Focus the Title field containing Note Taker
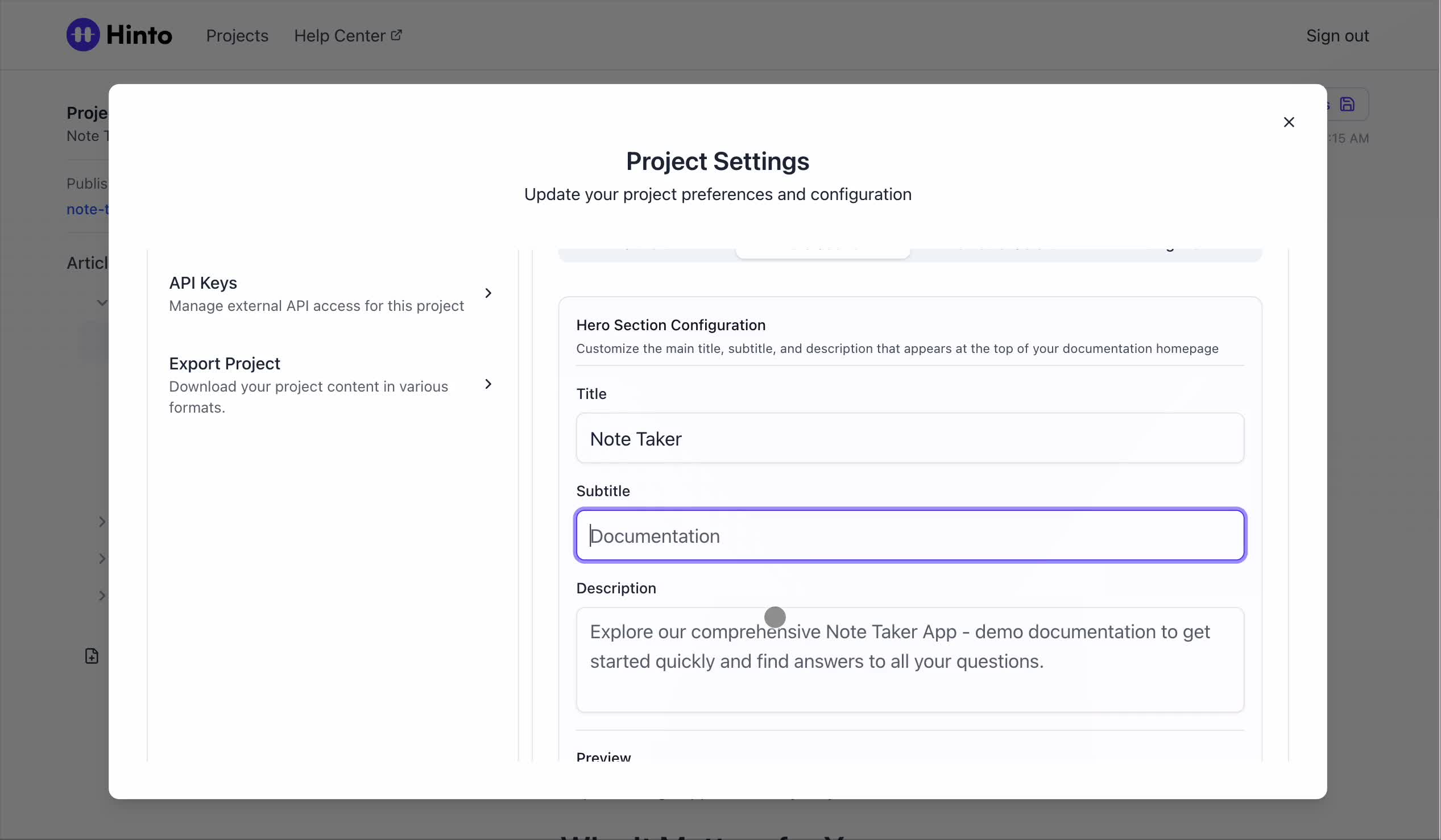Screen dimensions: 1441x840 (x=909, y=438)
